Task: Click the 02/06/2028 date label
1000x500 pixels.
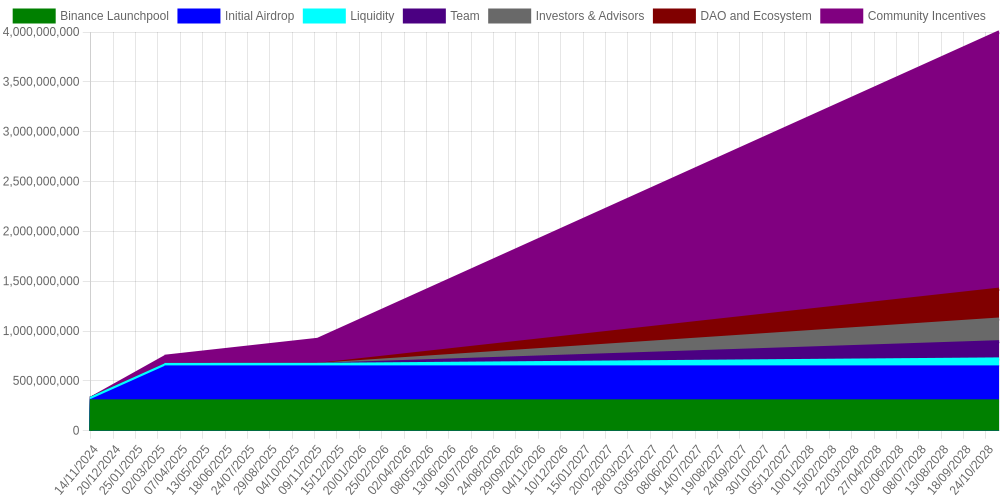Action: point(883,469)
